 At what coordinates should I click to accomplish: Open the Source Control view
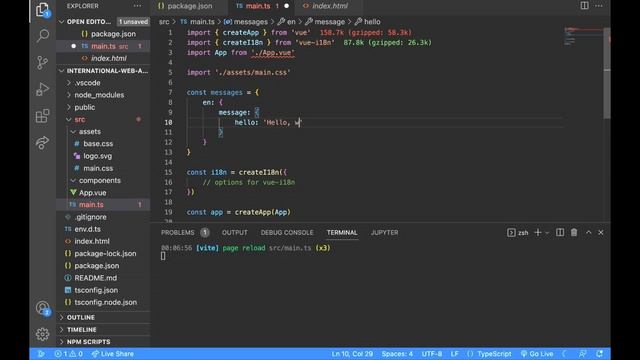click(42, 62)
